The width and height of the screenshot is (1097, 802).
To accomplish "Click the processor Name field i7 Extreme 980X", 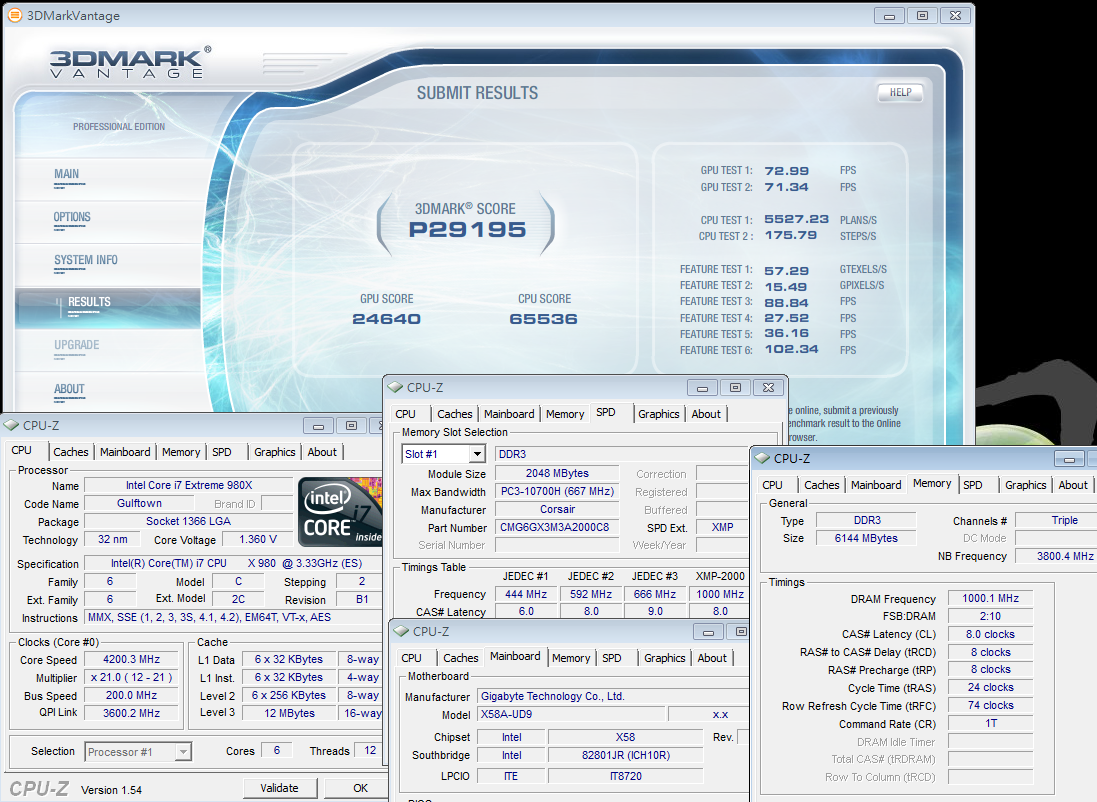I will [x=189, y=485].
